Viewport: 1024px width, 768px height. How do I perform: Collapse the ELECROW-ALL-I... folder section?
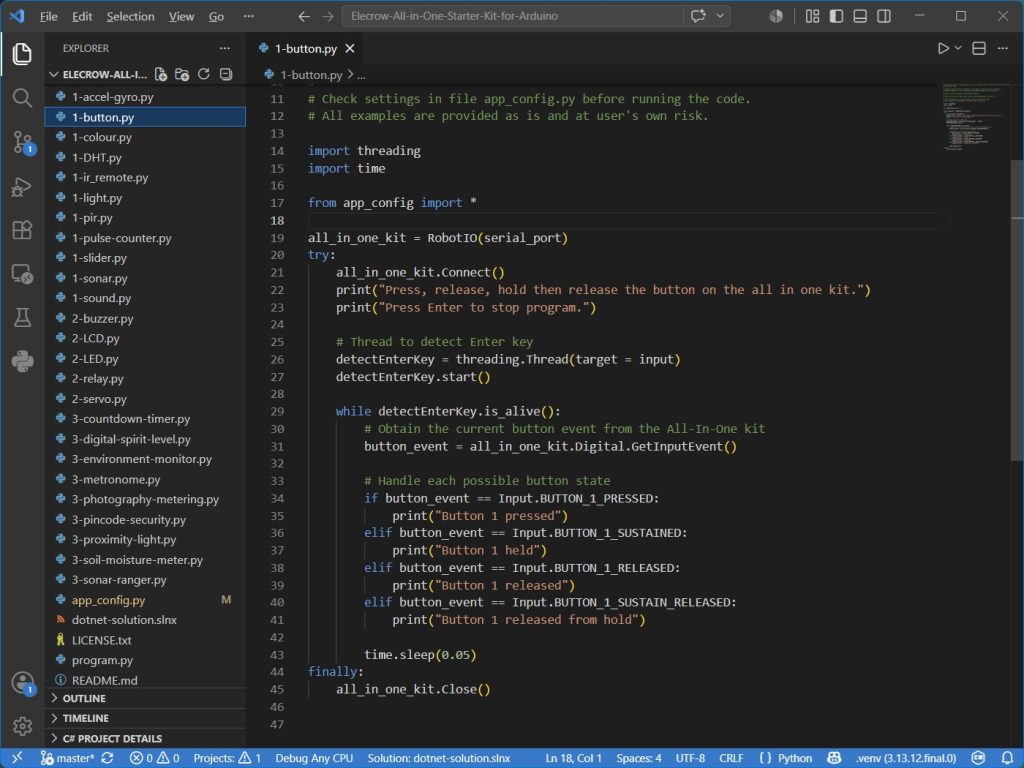(102, 74)
